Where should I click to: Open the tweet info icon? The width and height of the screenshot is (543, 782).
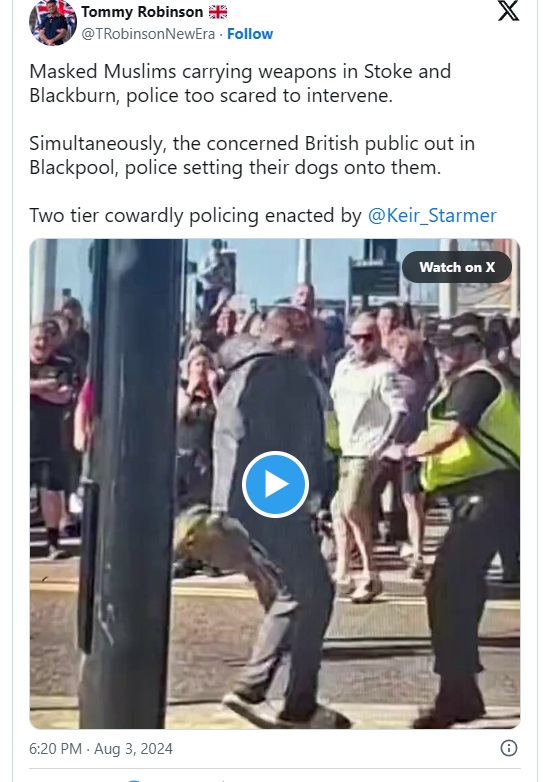click(x=509, y=748)
